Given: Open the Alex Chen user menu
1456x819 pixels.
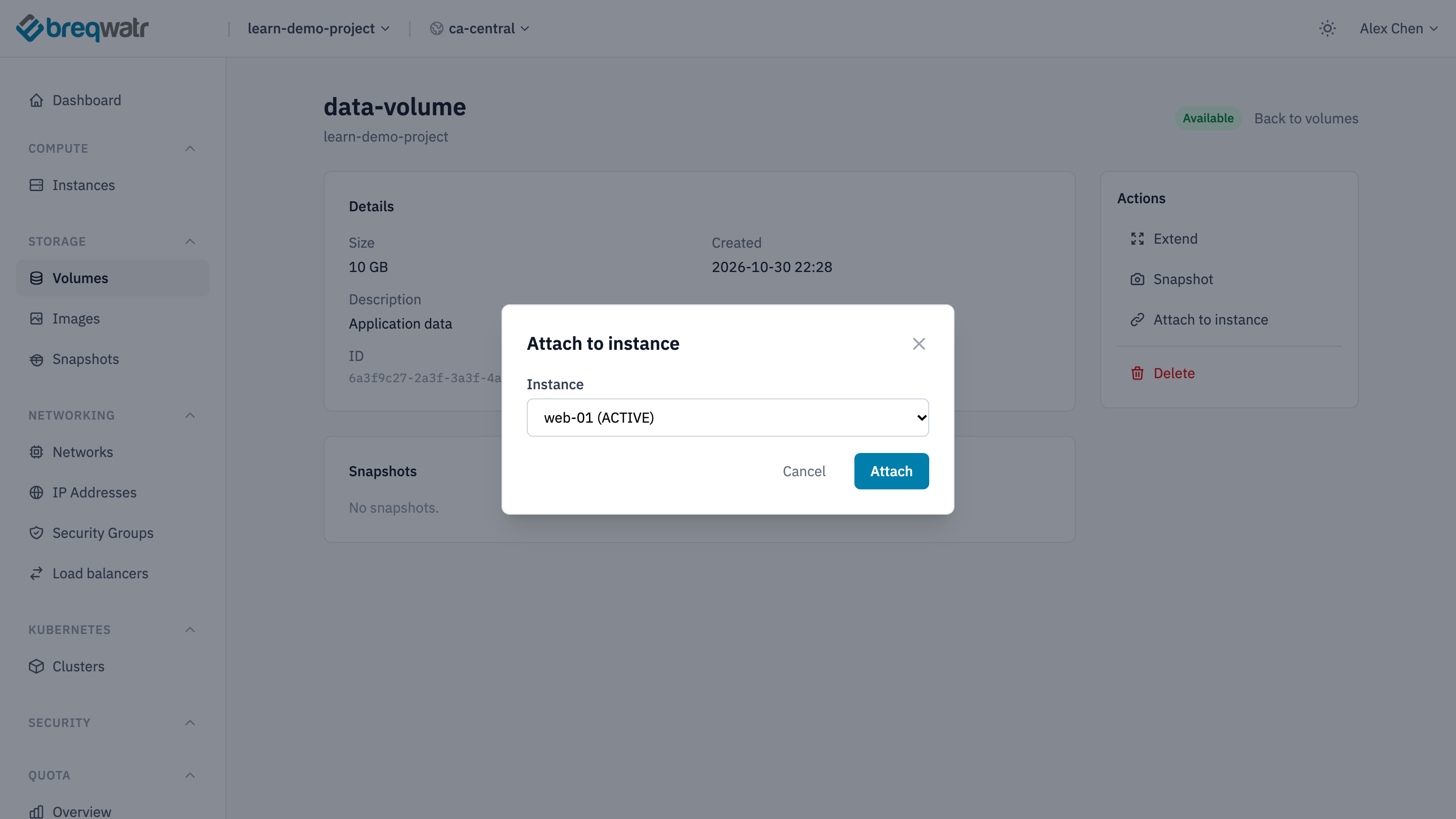Looking at the screenshot, I should coord(1398,28).
